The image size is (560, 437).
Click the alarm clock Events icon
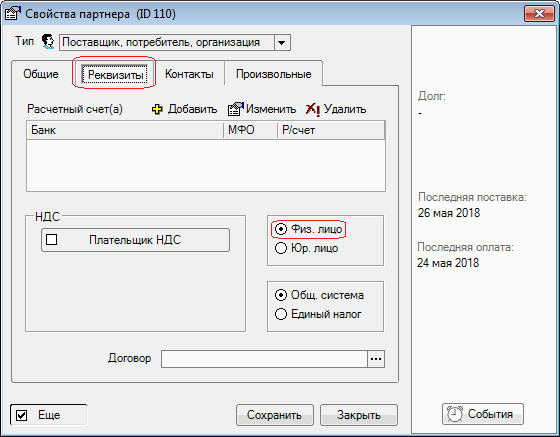pyautogui.click(x=455, y=414)
